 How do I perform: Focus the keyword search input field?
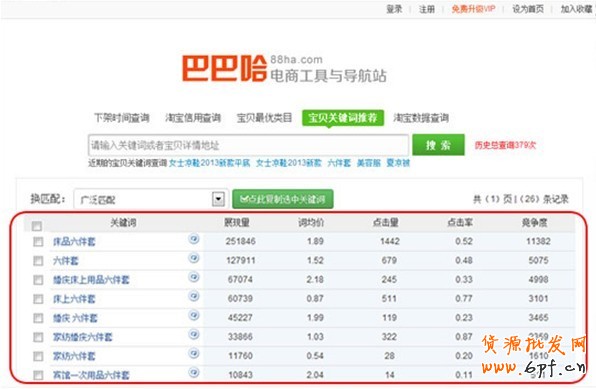point(248,145)
